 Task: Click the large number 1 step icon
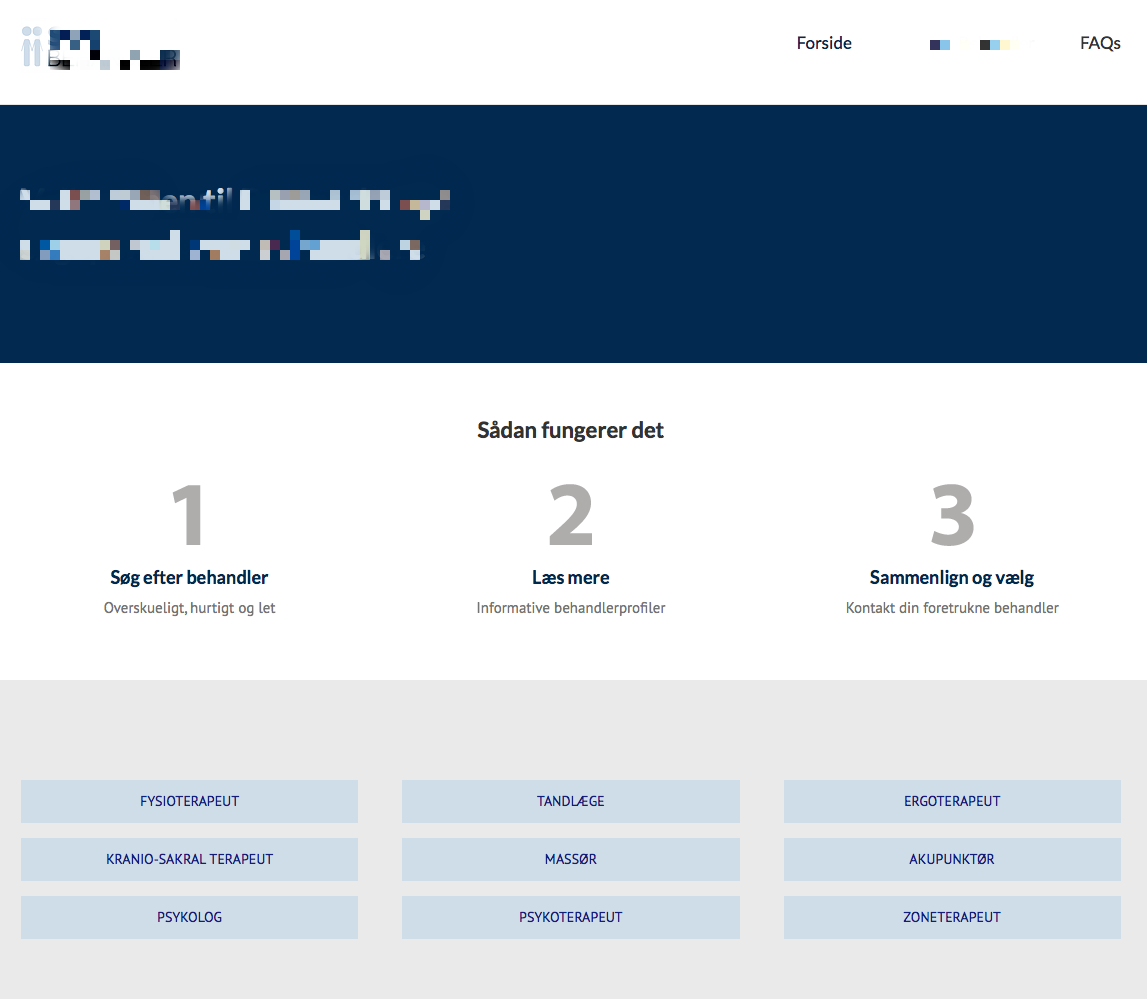[189, 515]
